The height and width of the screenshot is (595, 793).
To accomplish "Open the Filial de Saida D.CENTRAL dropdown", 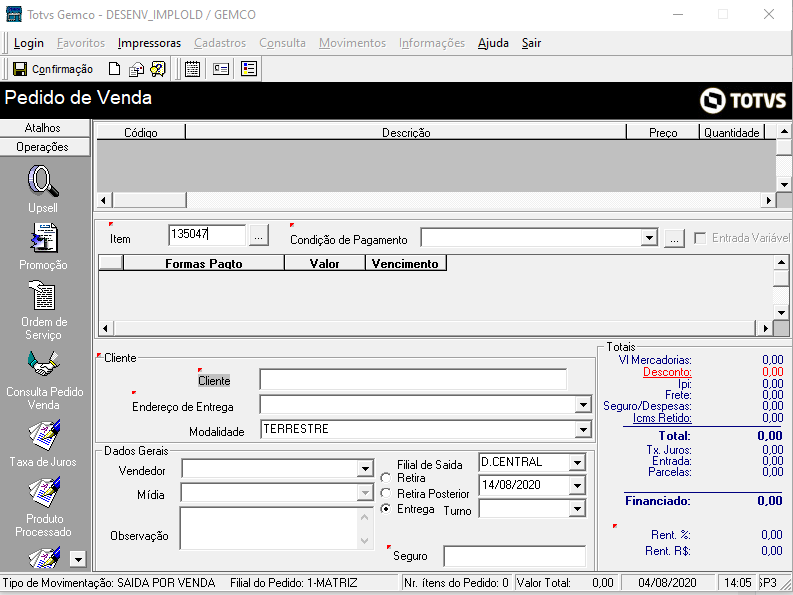I will tap(577, 462).
